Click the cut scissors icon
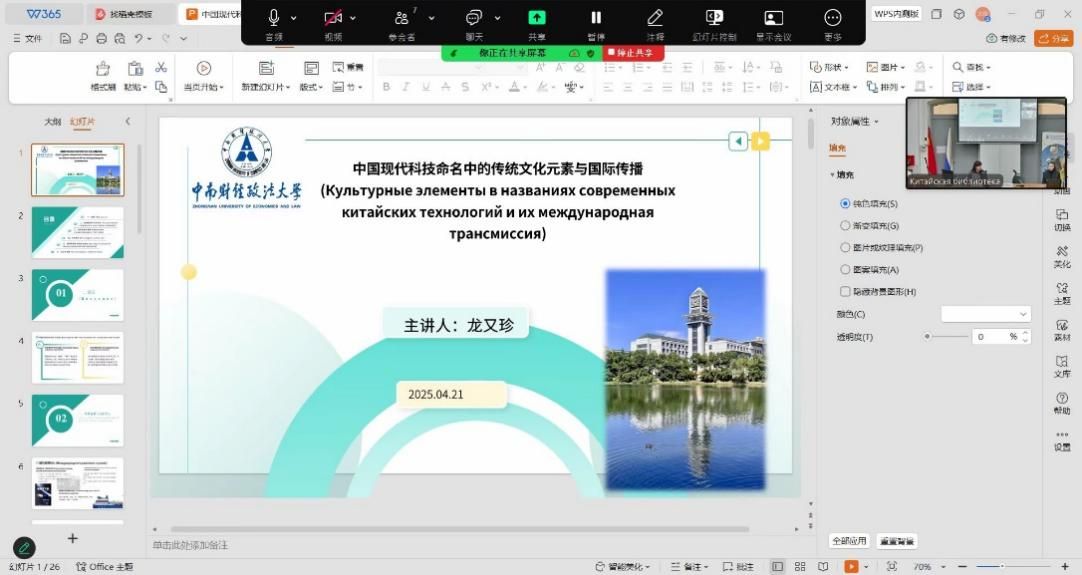The image size is (1082, 575). pyautogui.click(x=160, y=67)
